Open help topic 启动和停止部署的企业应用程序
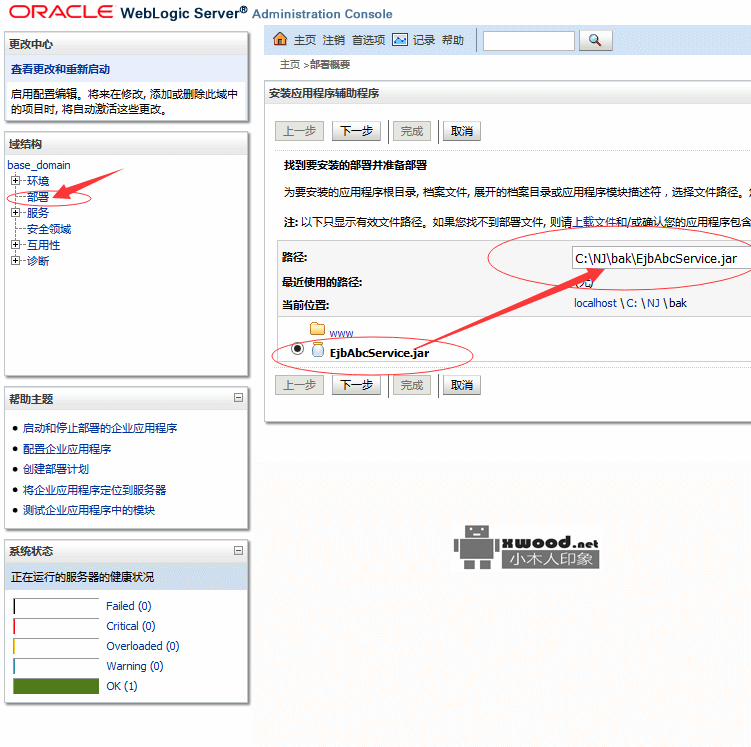This screenshot has width=751, height=747. [x=100, y=428]
